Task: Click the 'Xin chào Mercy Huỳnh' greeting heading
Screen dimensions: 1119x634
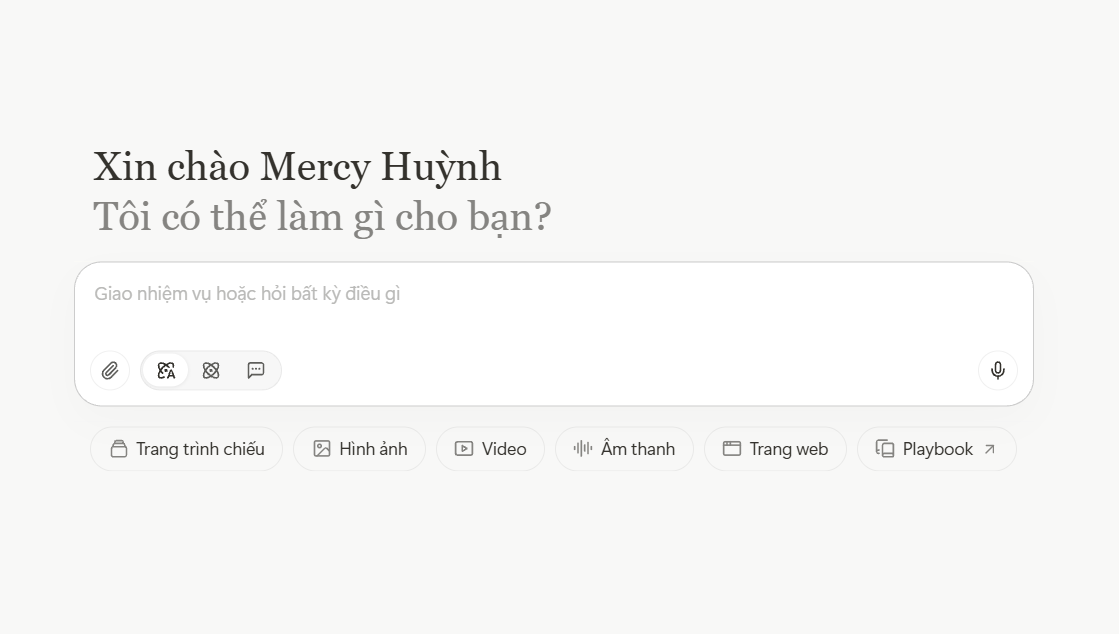Action: coord(297,167)
